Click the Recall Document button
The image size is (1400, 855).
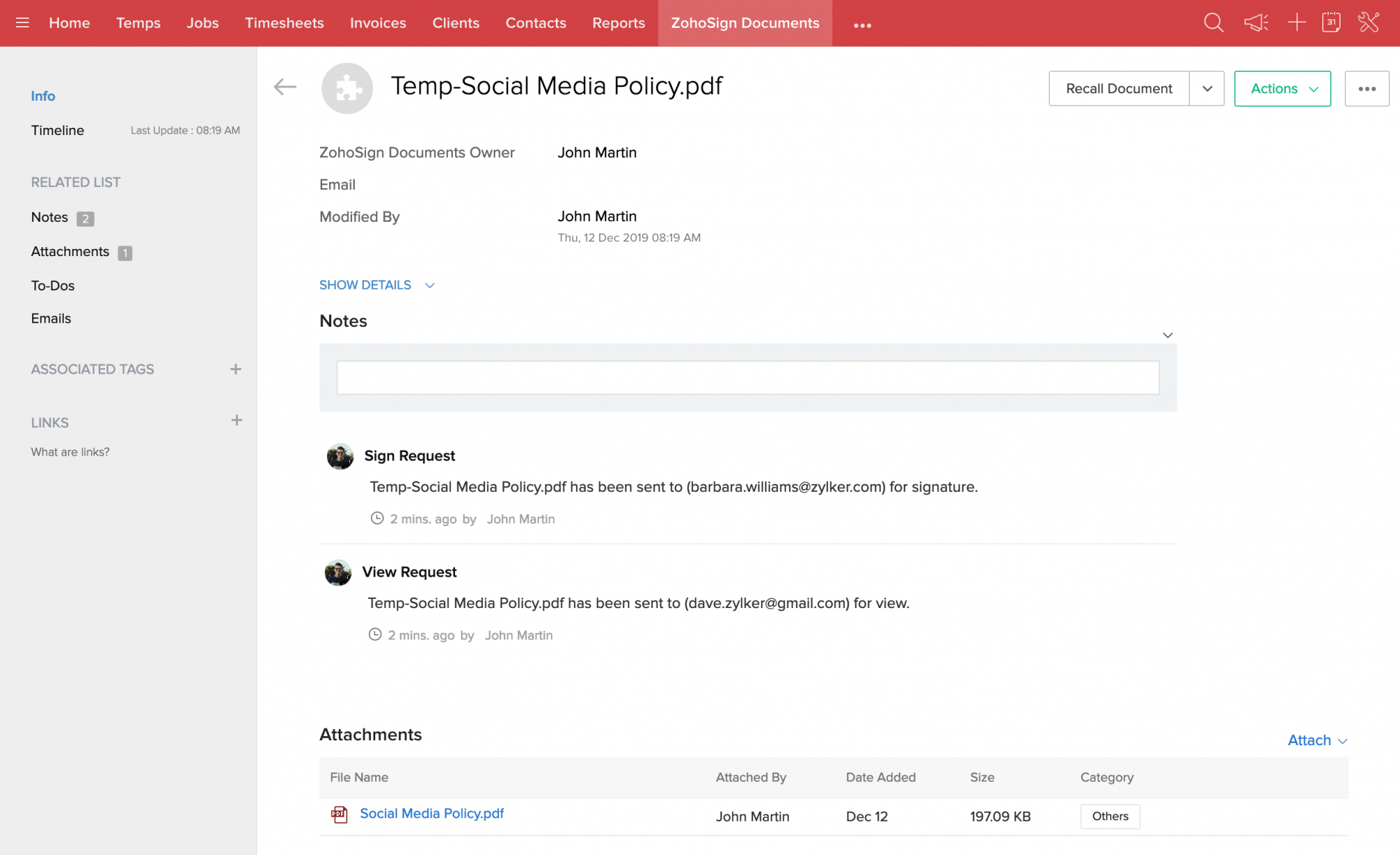[1119, 89]
